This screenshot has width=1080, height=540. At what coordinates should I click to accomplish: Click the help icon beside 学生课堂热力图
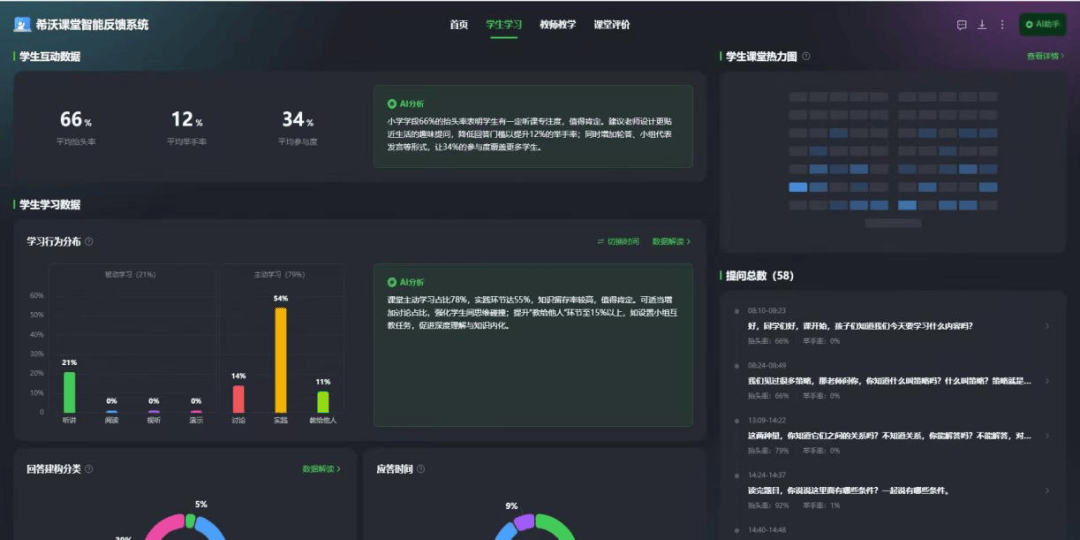(x=806, y=57)
